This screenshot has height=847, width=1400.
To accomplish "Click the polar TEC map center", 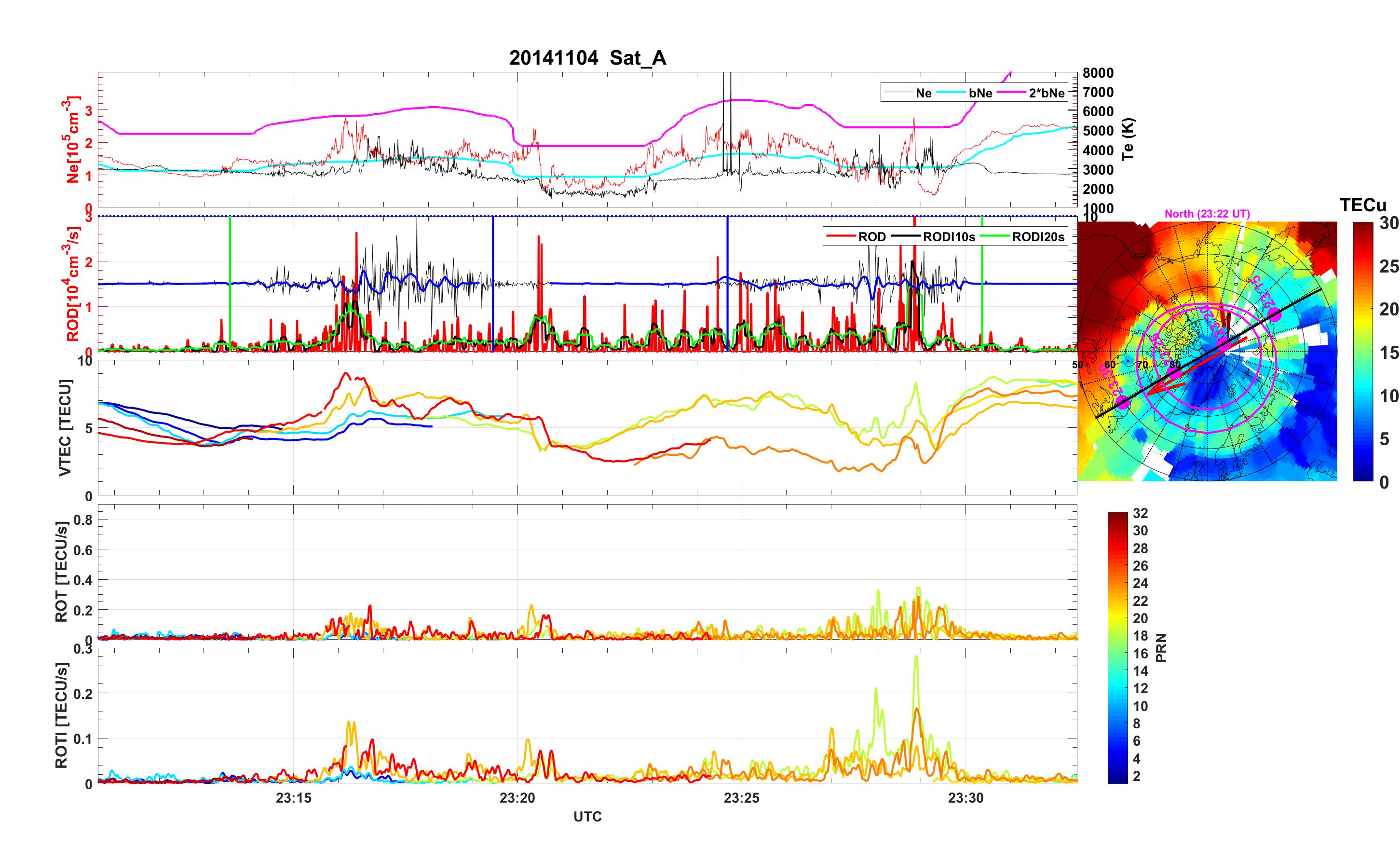I will point(1208,351).
